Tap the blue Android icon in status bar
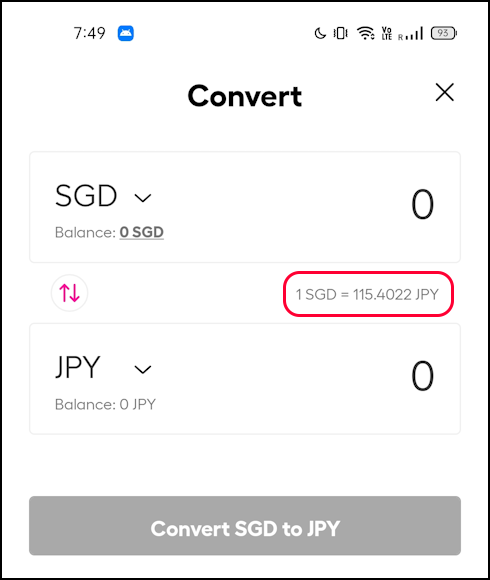 point(126,33)
